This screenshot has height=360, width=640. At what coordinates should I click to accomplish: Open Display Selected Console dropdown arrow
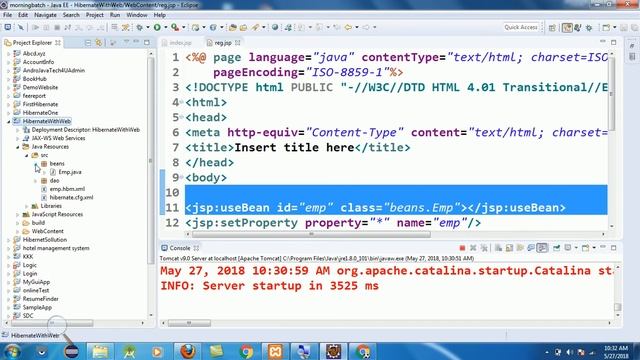[x=576, y=248]
